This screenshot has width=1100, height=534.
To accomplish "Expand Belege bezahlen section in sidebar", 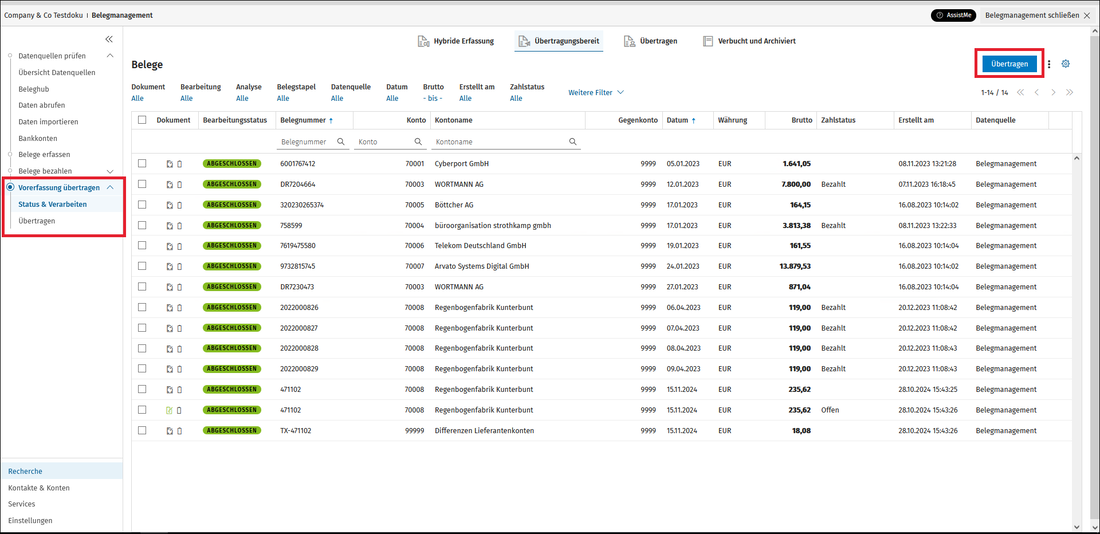I will pyautogui.click(x=109, y=171).
